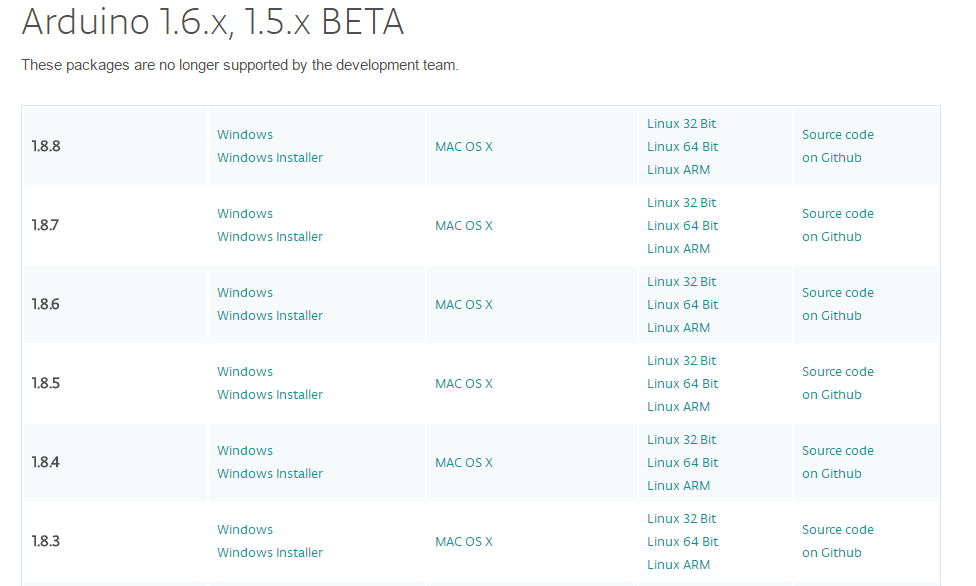
Task: Visit Source code on Github for 1.8.5
Action: [838, 383]
